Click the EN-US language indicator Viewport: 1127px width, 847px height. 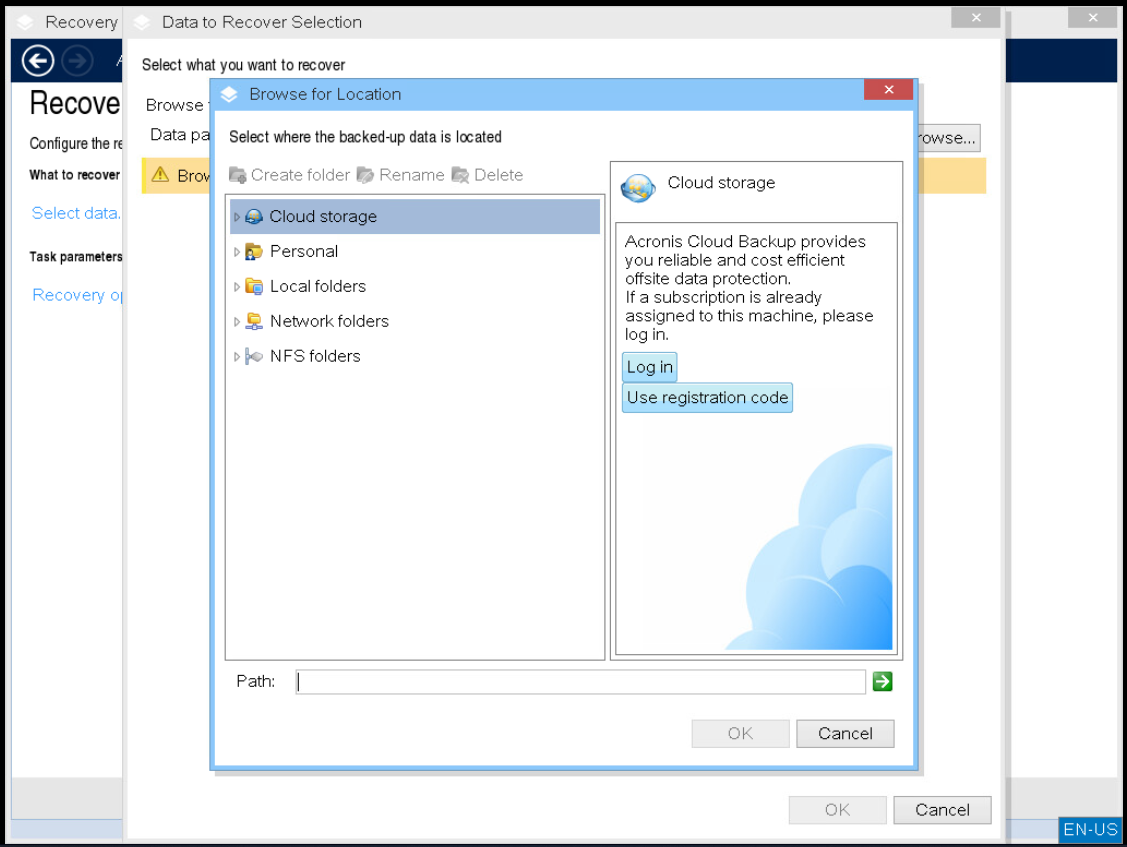pos(1090,830)
